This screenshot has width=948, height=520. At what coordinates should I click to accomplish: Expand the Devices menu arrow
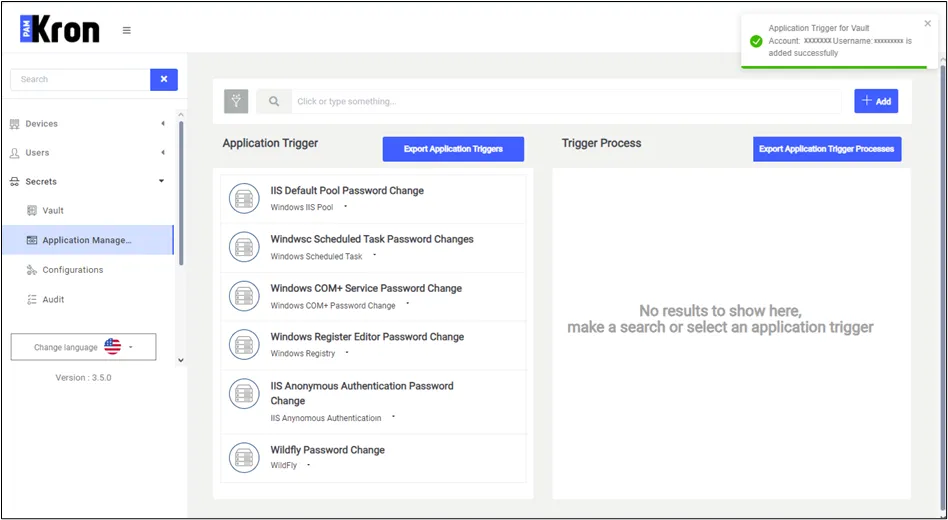pos(163,124)
